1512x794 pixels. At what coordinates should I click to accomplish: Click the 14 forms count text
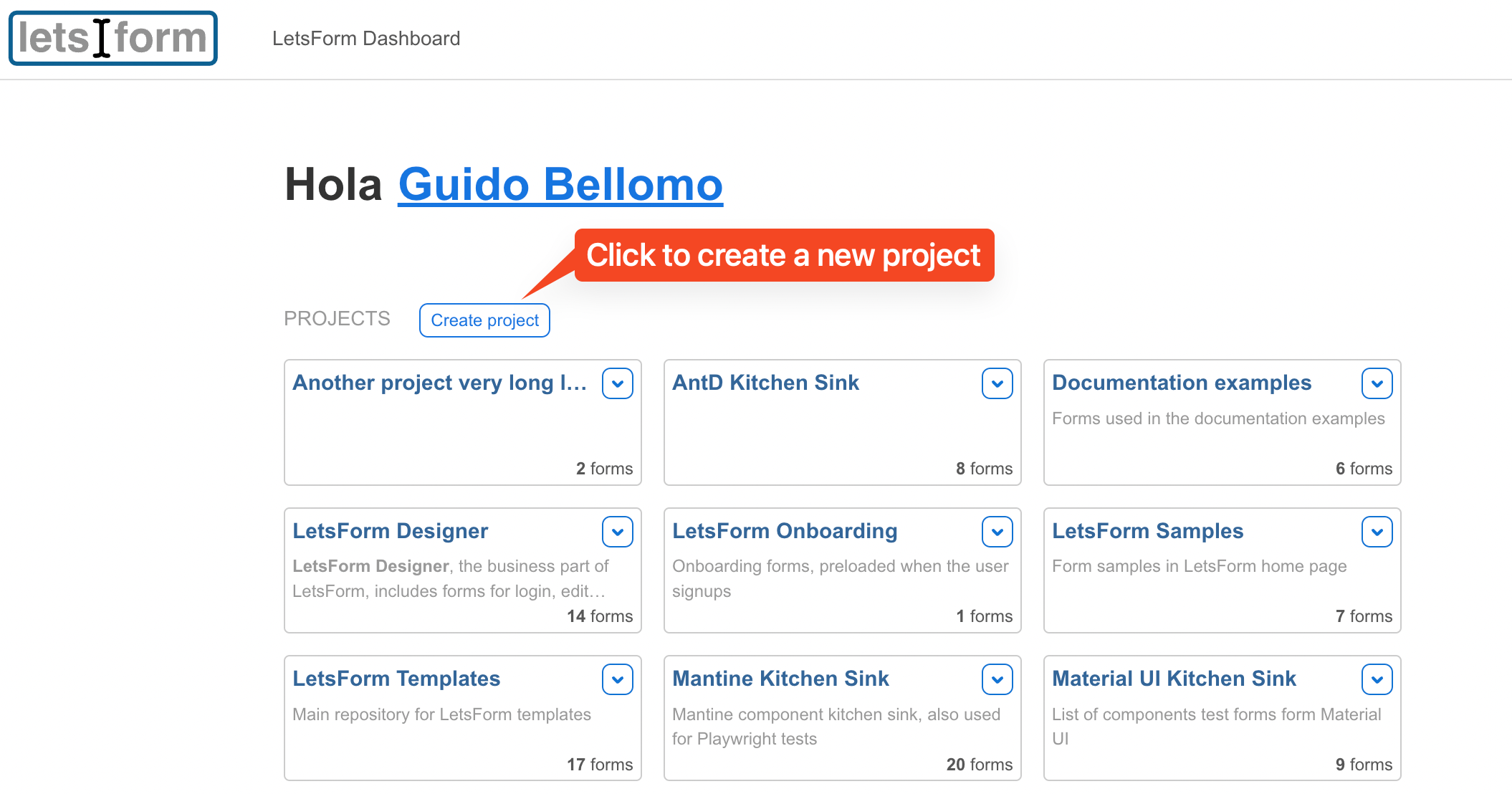(x=600, y=616)
